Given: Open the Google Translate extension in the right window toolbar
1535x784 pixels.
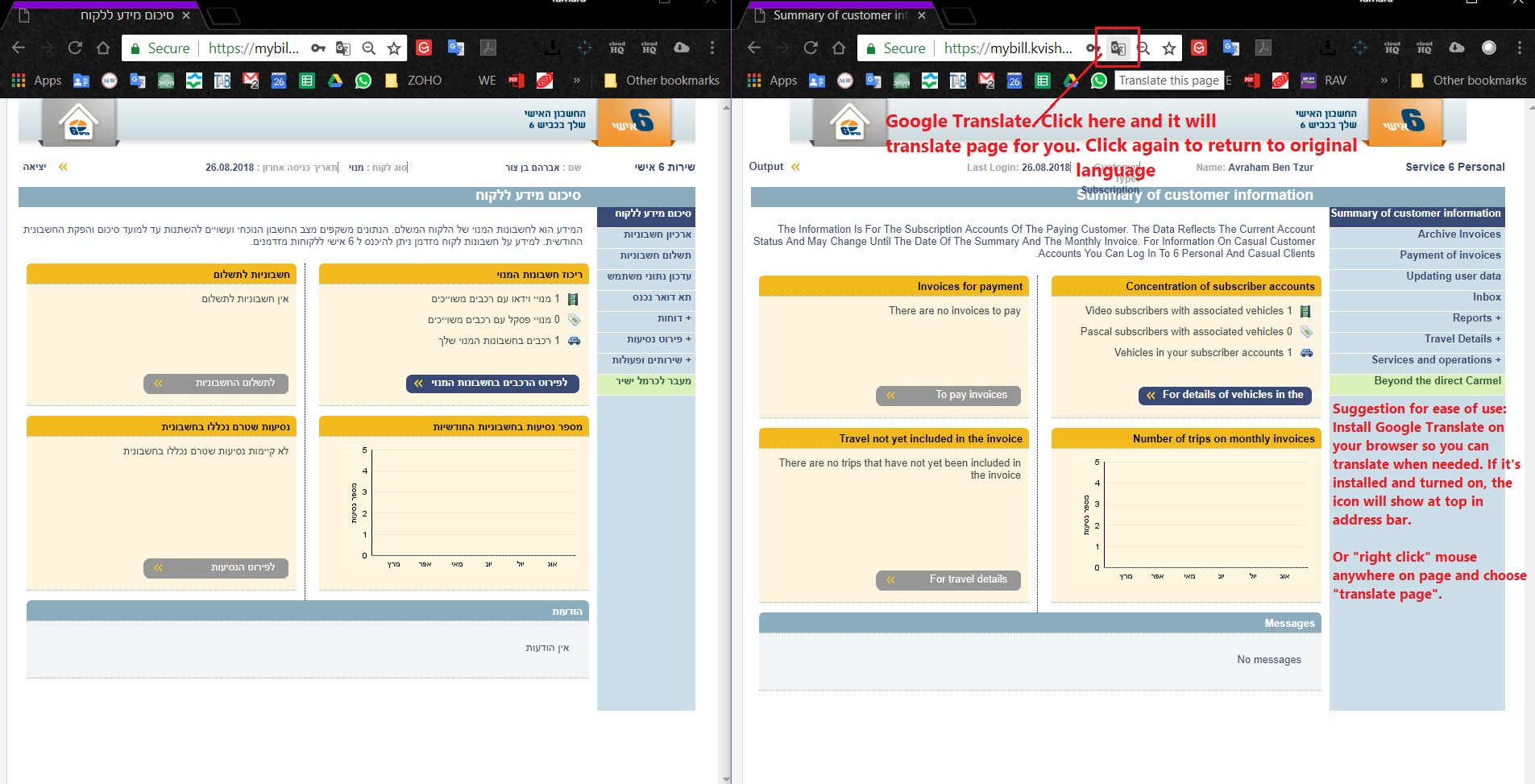Looking at the screenshot, I should [x=1231, y=48].
